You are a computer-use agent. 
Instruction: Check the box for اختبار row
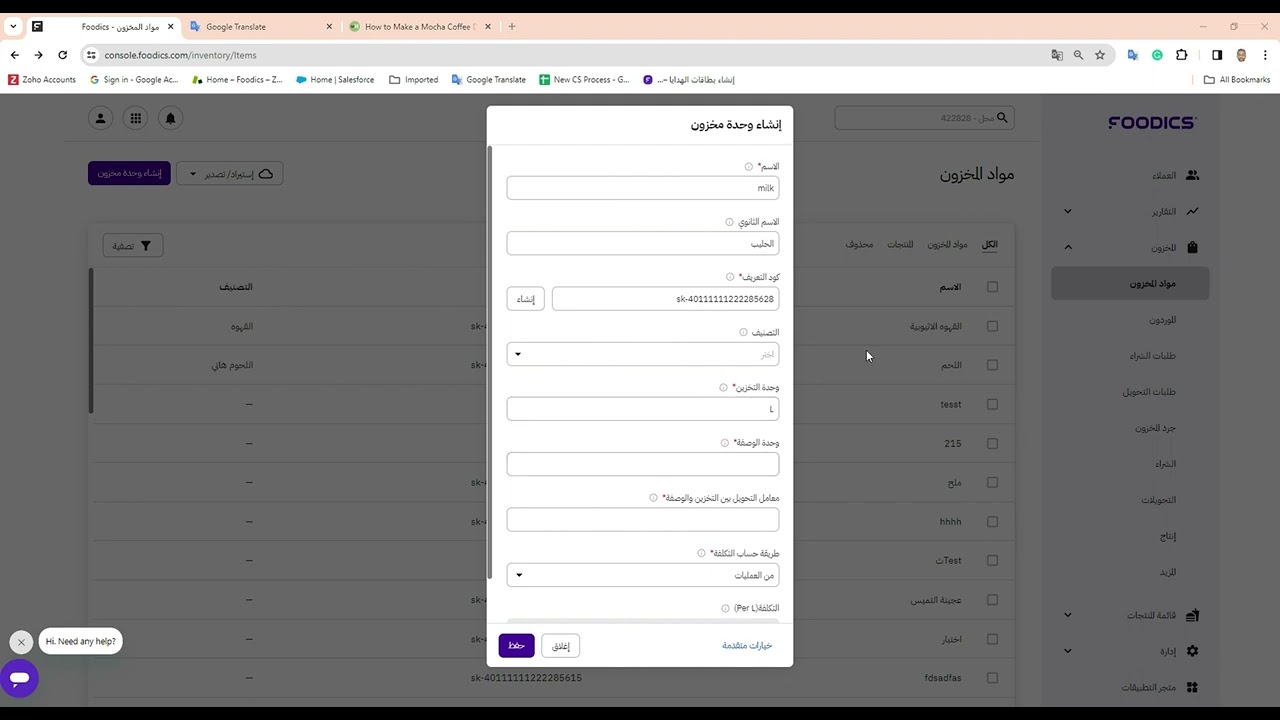(x=992, y=639)
